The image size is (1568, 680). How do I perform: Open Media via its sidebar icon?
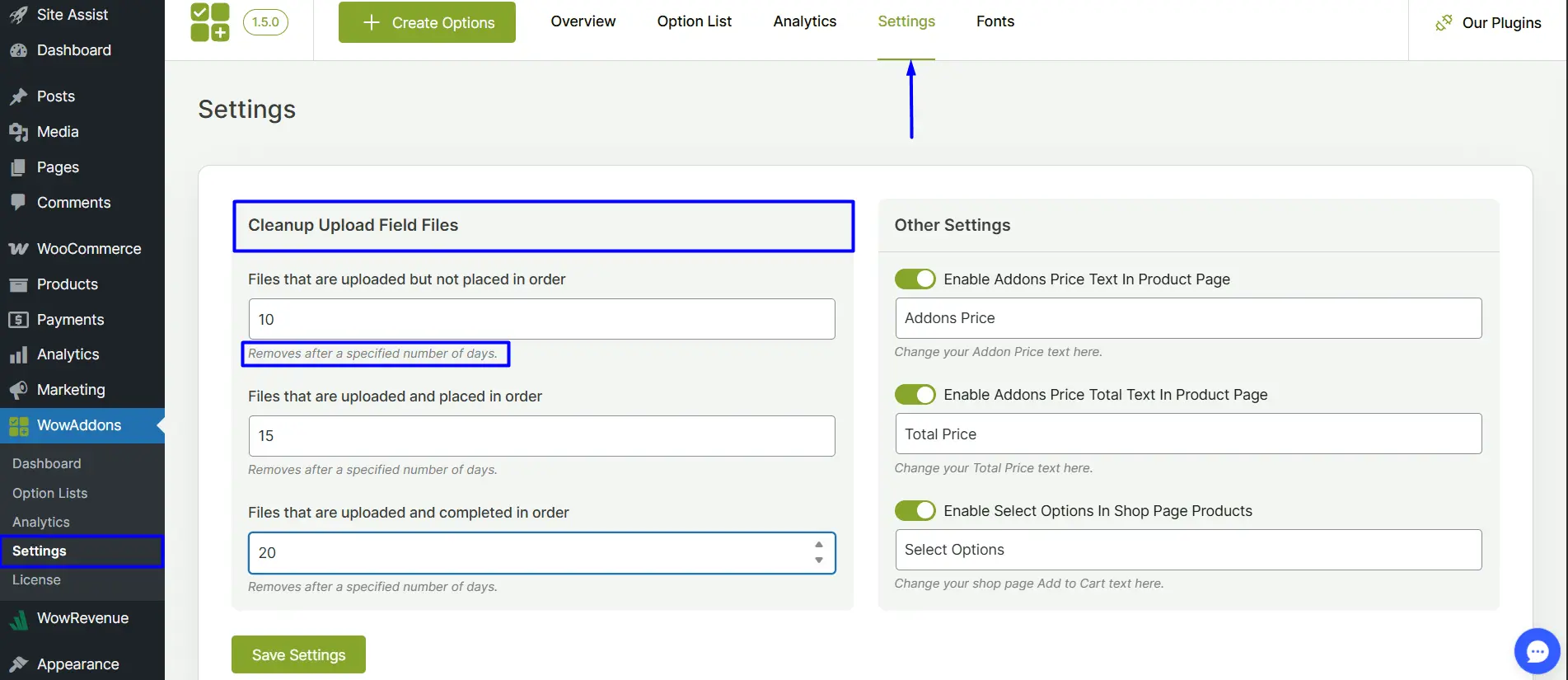[x=18, y=132]
